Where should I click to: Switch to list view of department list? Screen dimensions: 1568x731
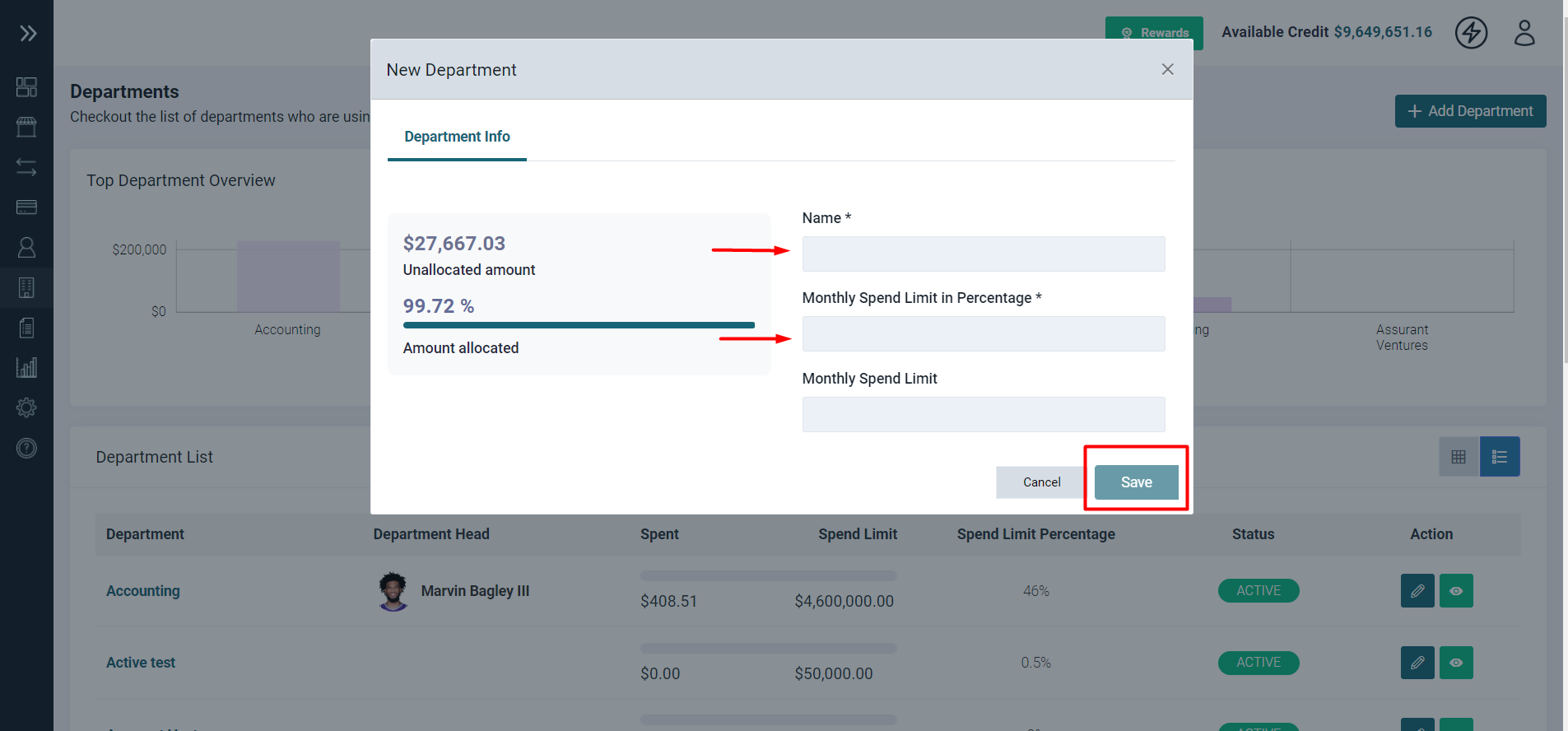pyautogui.click(x=1500, y=457)
